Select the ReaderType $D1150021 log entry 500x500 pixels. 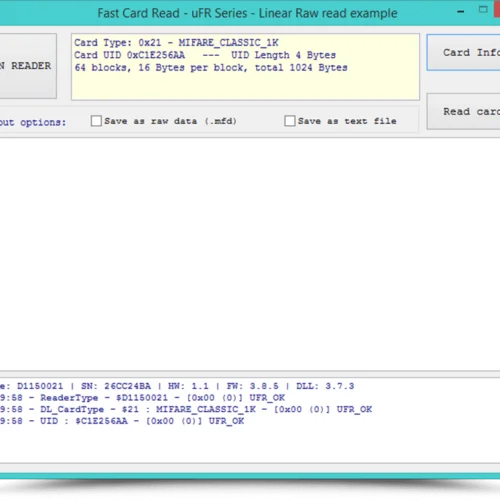coord(143,398)
